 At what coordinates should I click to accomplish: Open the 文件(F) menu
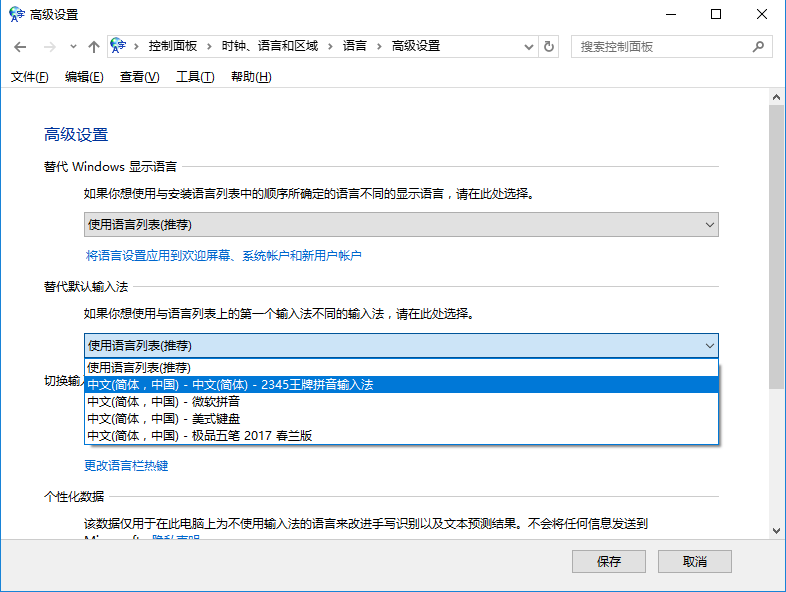29,77
